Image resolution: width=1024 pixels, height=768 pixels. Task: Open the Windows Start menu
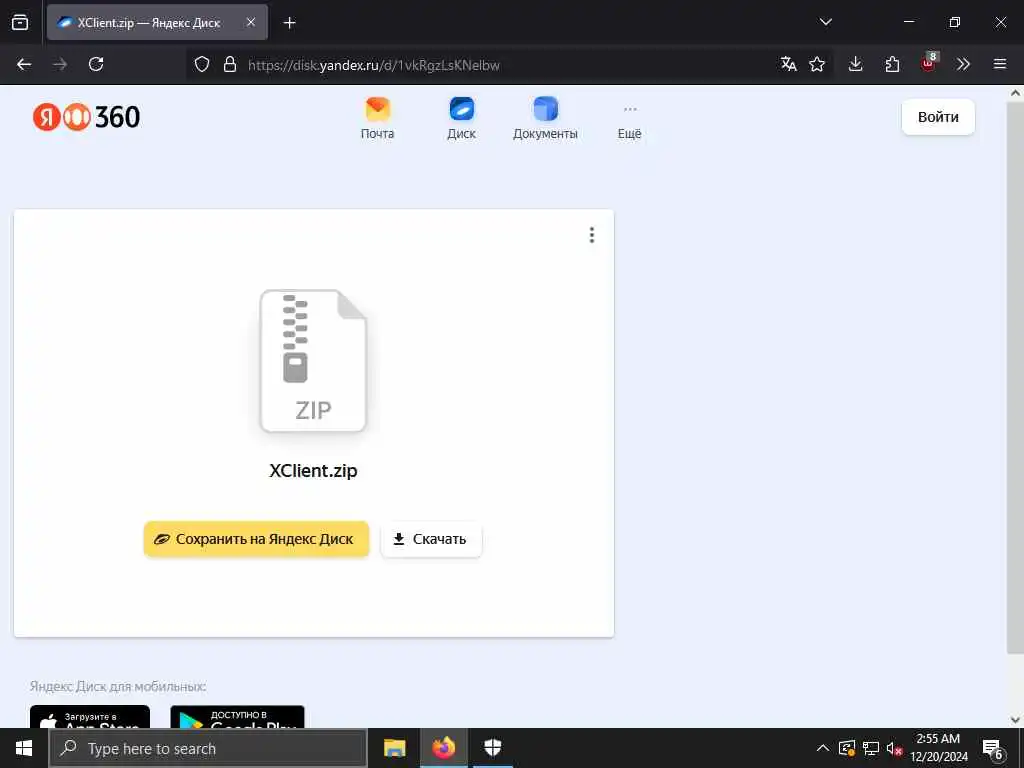24,748
